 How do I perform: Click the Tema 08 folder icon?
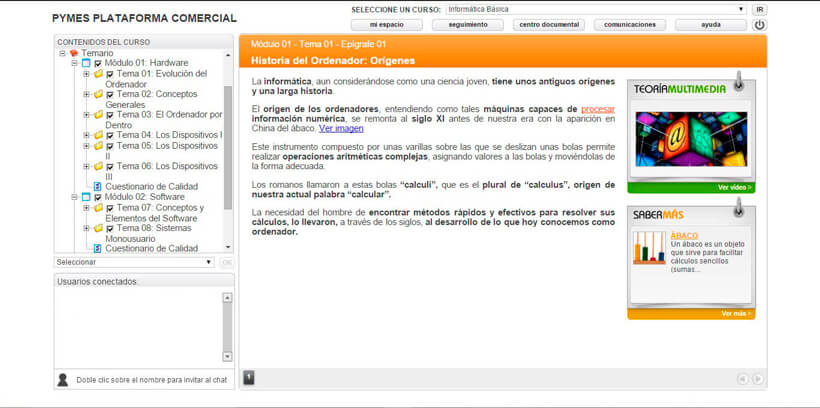[x=98, y=228]
